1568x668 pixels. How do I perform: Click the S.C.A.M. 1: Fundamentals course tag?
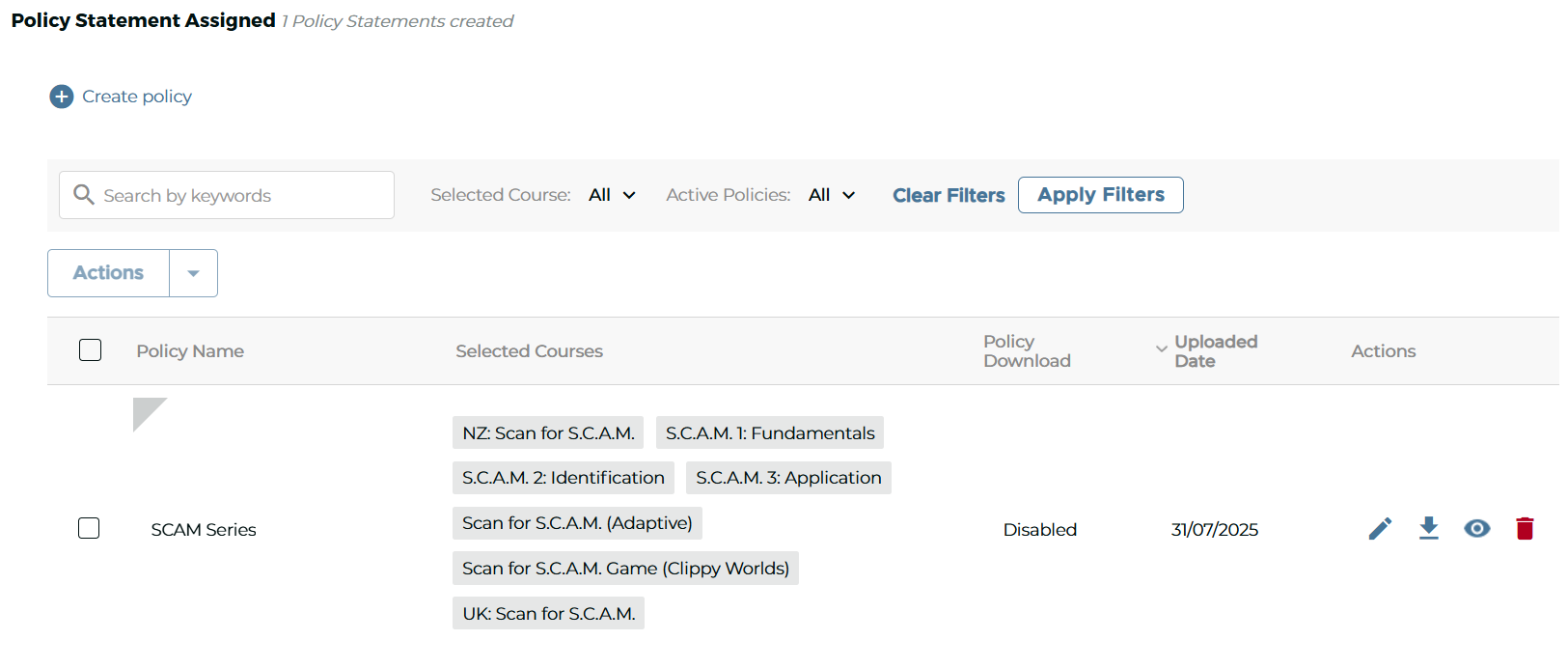point(770,433)
